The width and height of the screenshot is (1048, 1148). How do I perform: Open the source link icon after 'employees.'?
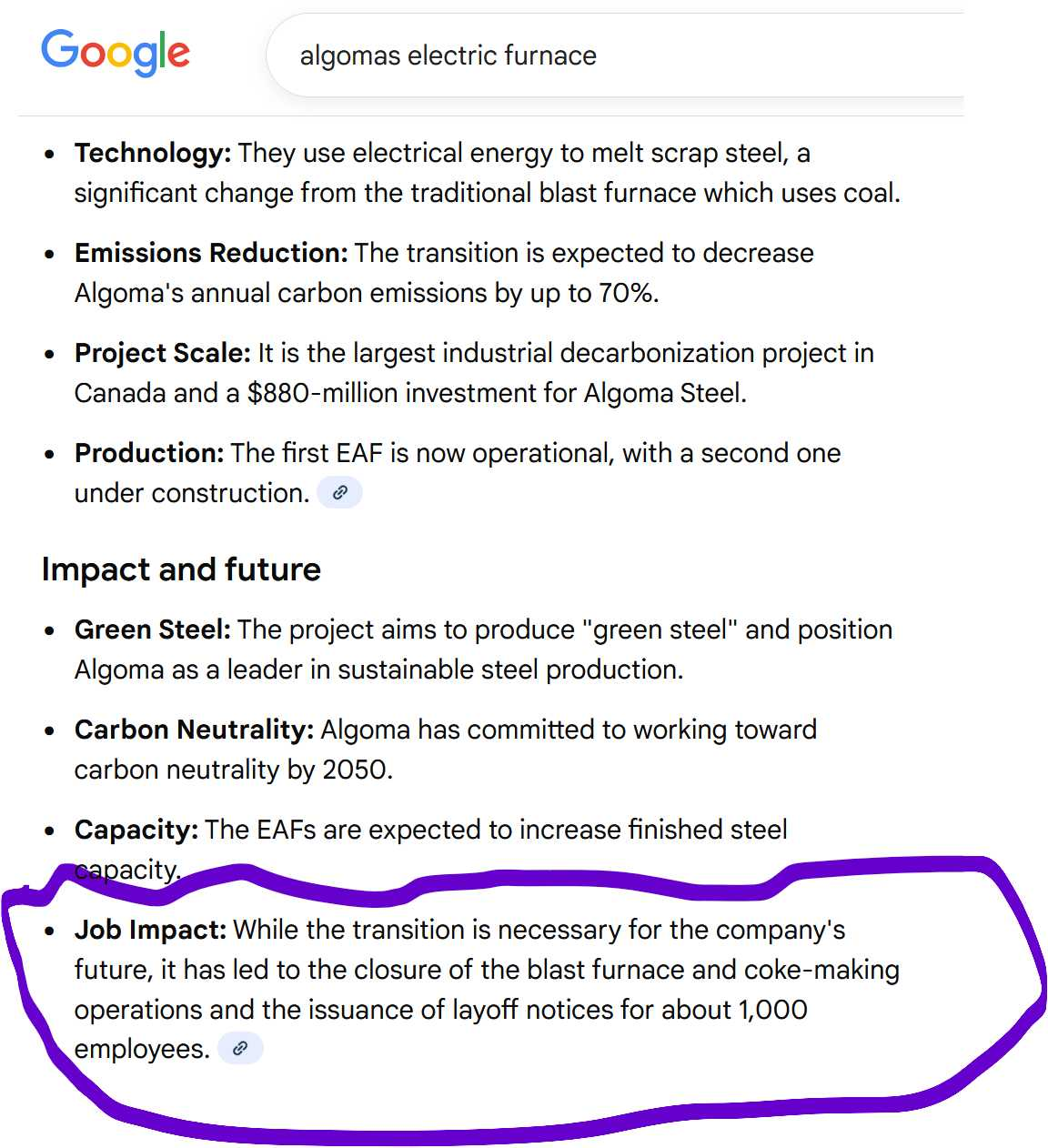(240, 1049)
